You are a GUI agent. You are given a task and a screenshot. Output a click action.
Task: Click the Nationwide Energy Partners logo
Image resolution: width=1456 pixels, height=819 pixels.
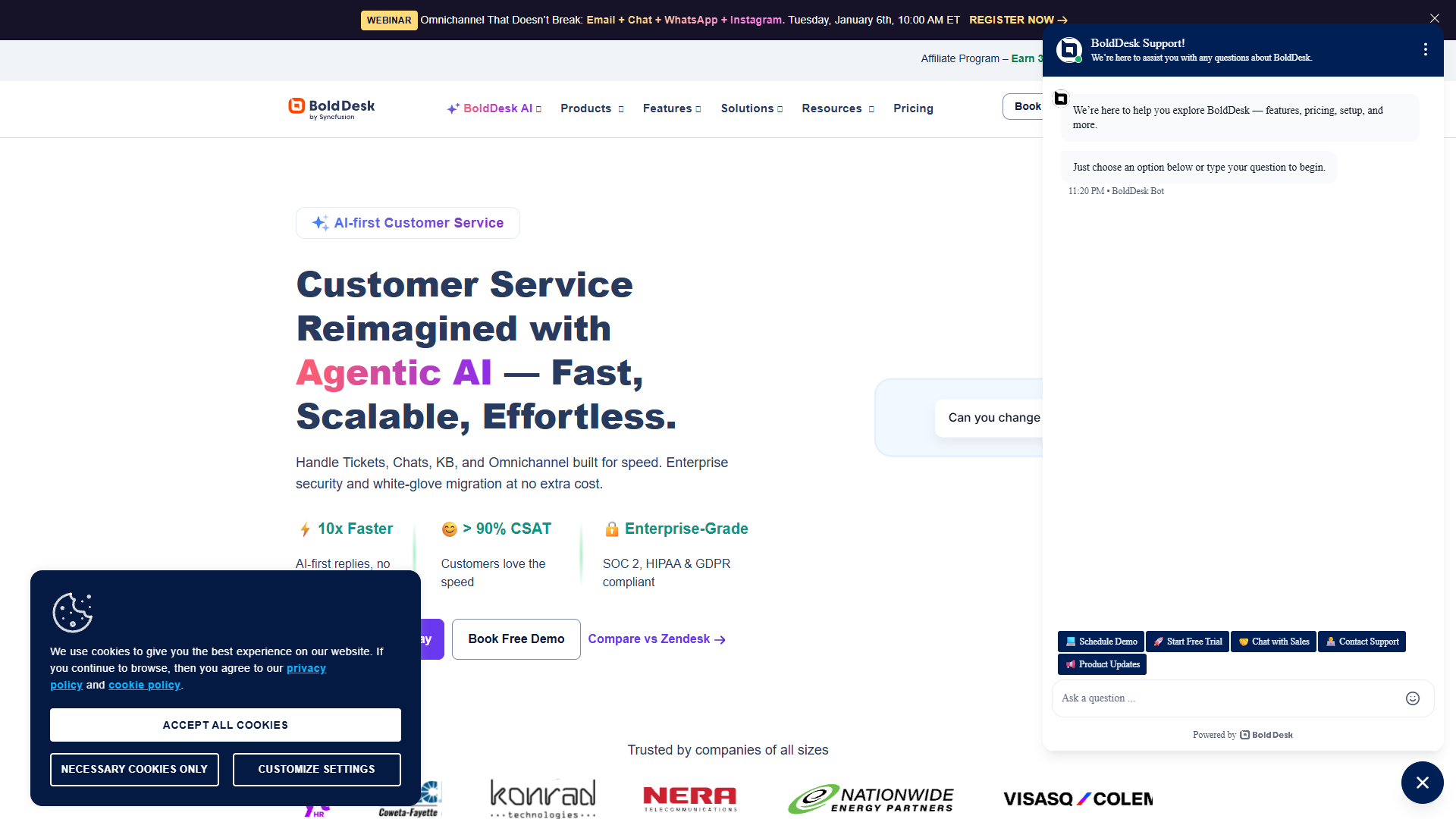tap(871, 799)
